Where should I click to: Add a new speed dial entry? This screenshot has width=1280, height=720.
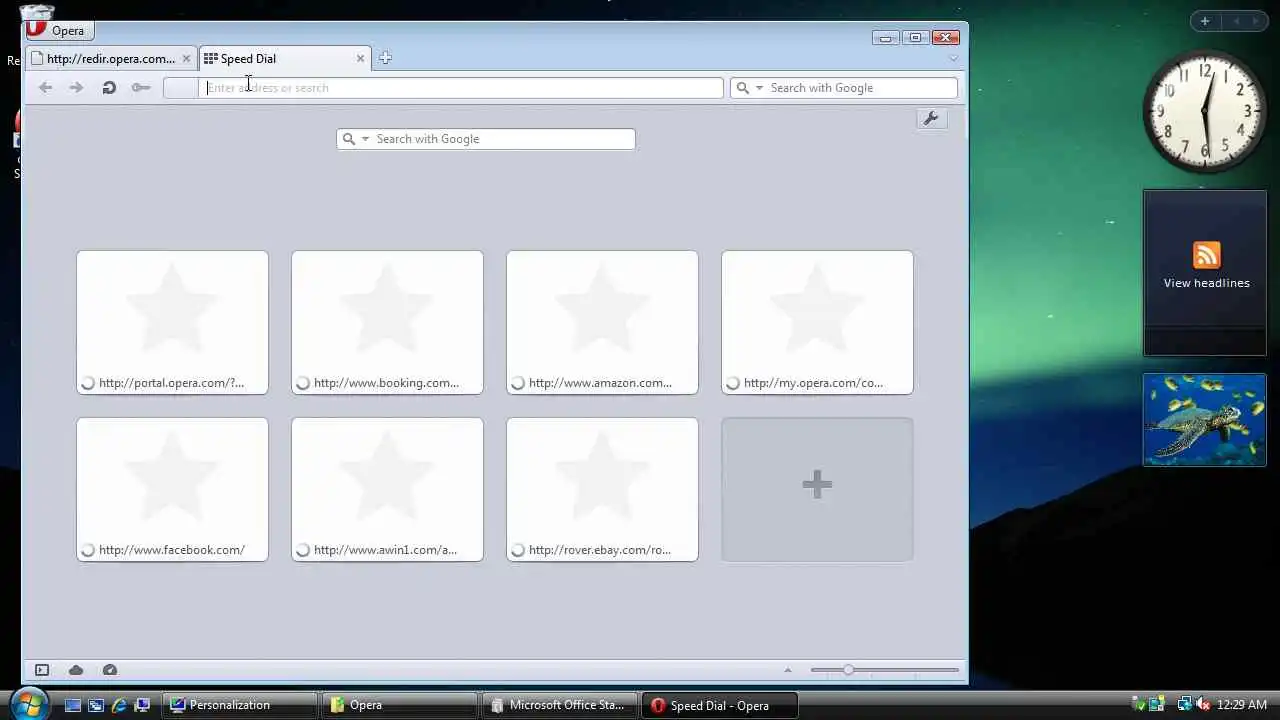pyautogui.click(x=817, y=489)
